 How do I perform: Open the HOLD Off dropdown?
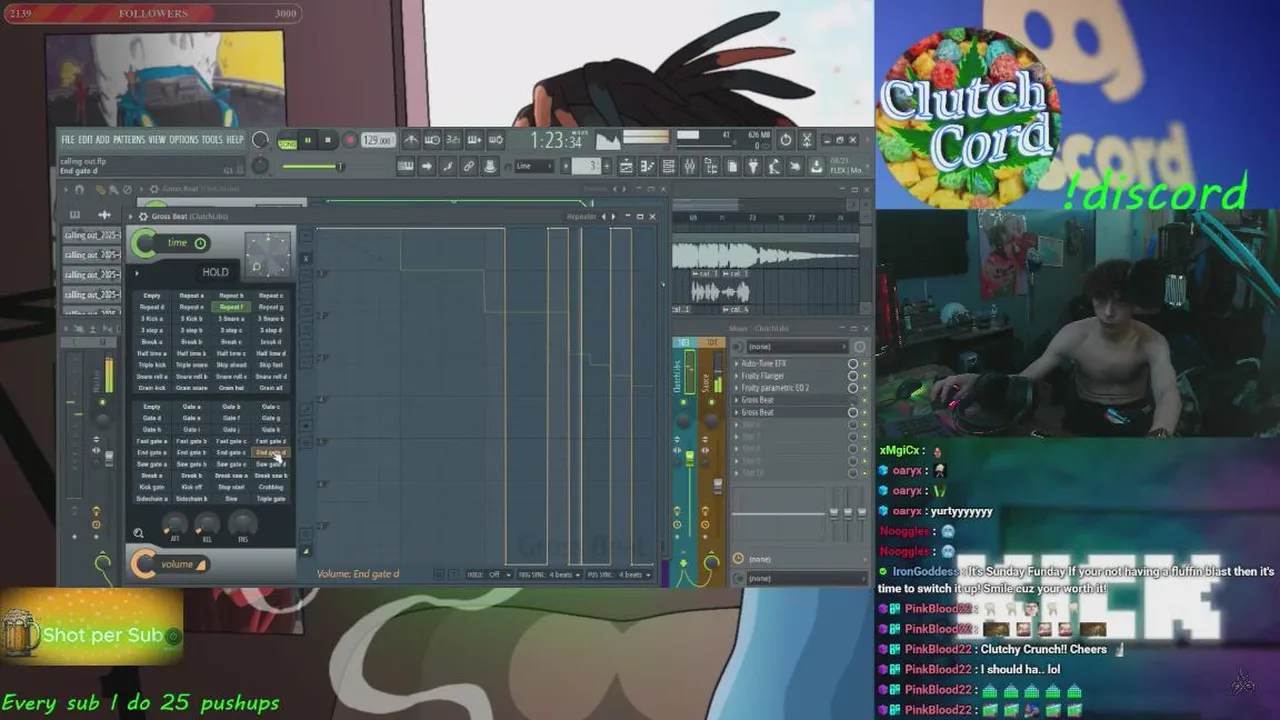(488, 575)
